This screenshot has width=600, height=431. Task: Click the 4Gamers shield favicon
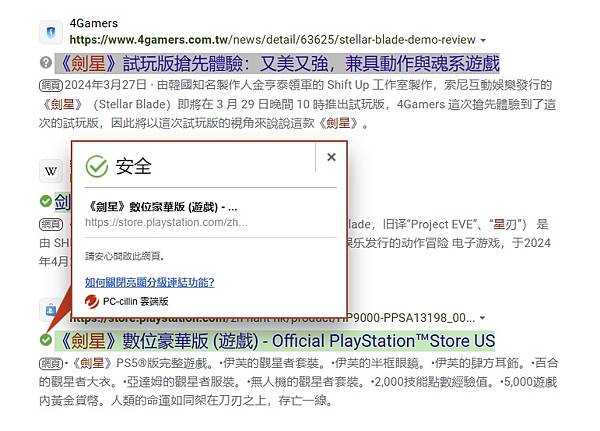pyautogui.click(x=51, y=32)
